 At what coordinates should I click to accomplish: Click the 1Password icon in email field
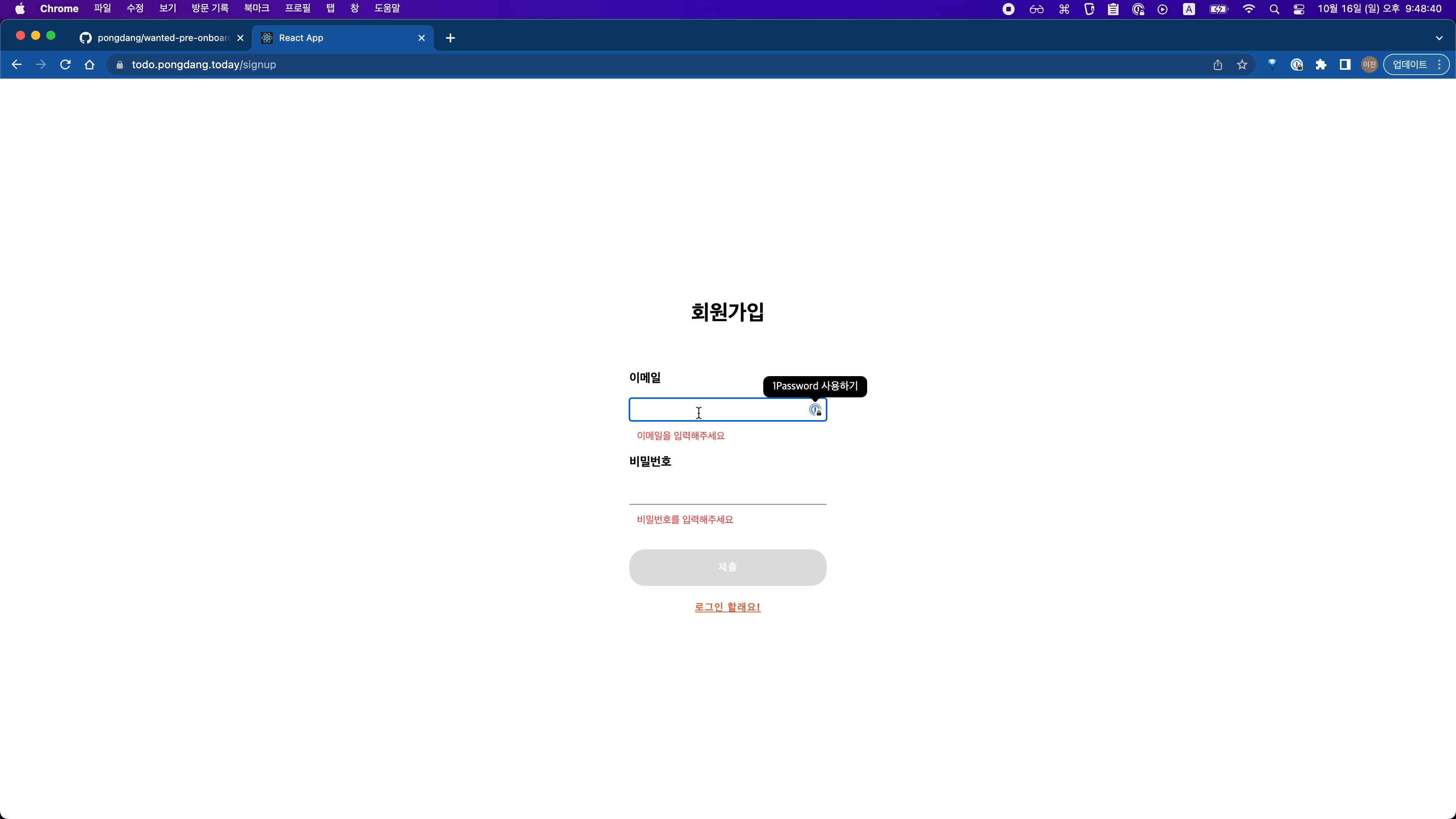pyautogui.click(x=814, y=410)
